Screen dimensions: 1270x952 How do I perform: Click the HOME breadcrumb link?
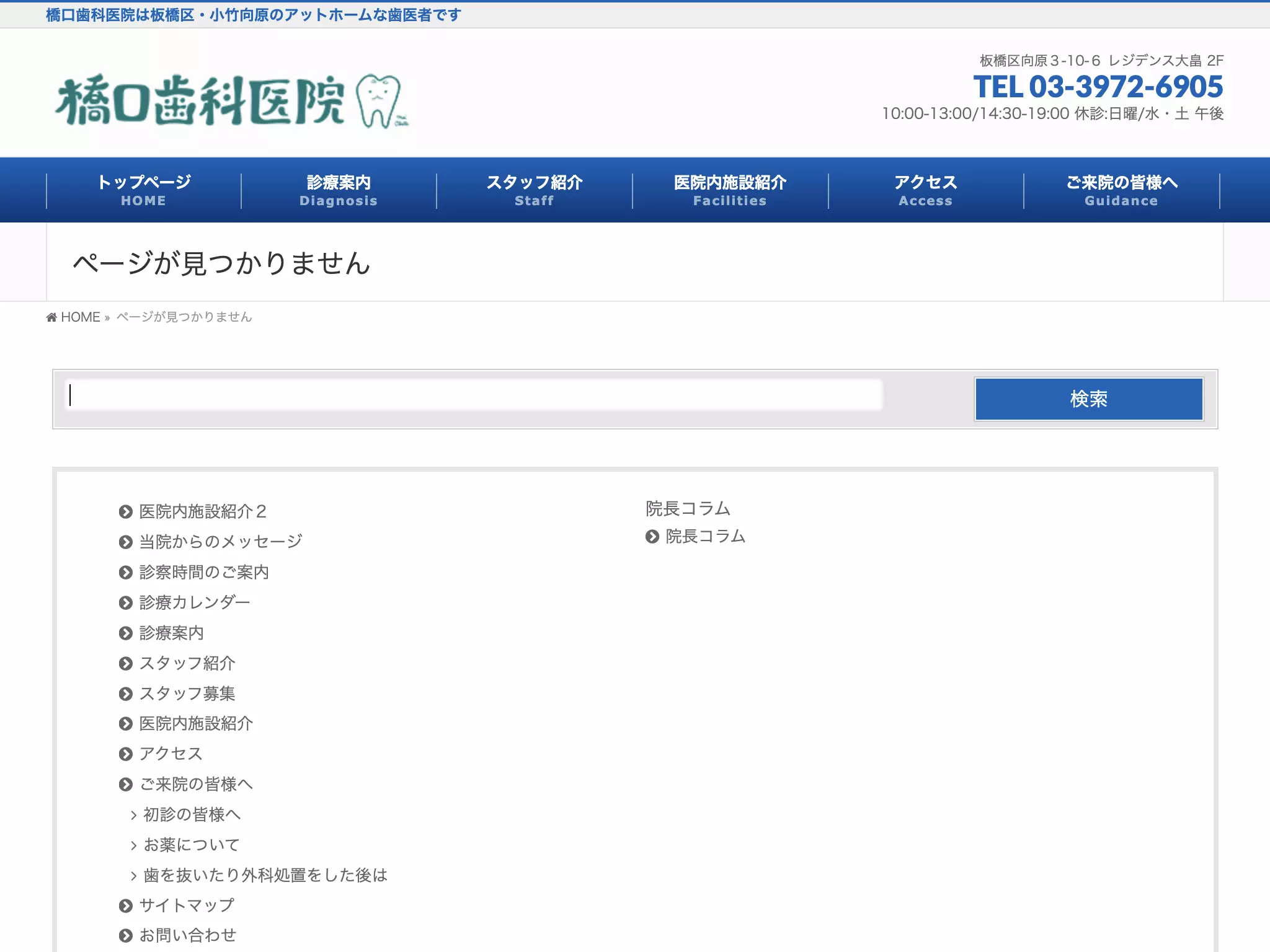coord(81,317)
